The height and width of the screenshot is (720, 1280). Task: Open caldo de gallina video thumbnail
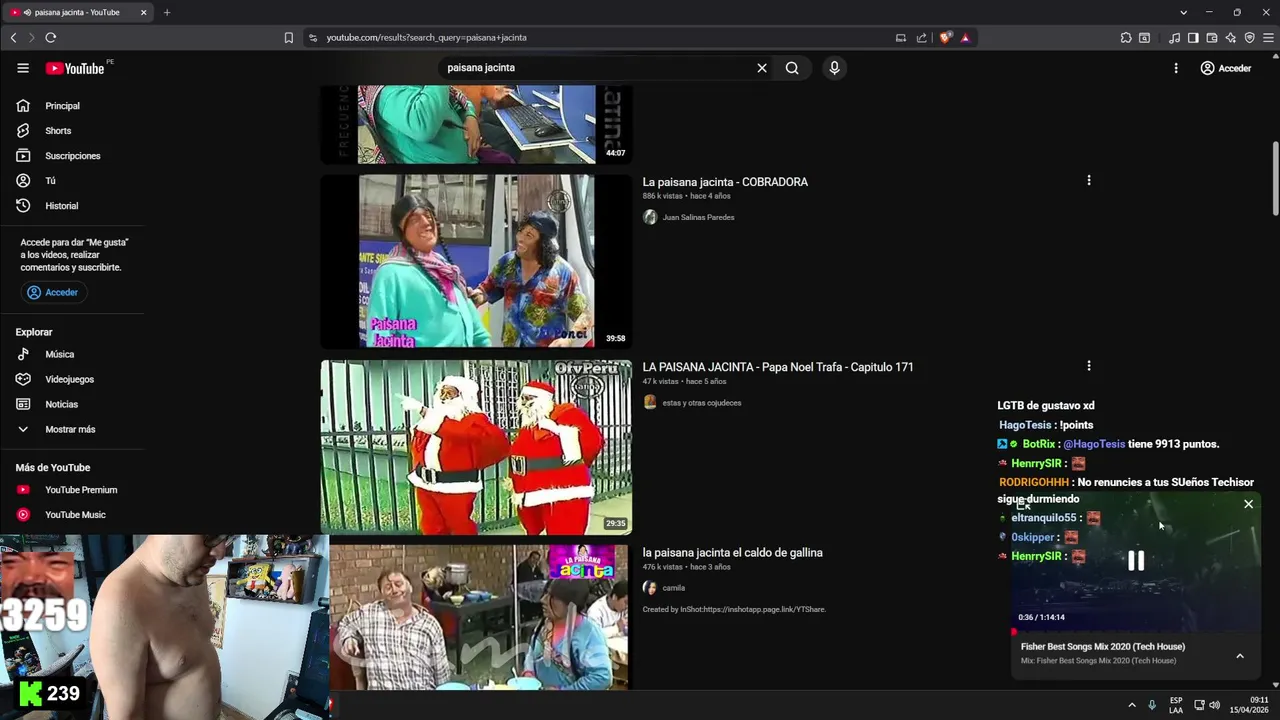[476, 617]
